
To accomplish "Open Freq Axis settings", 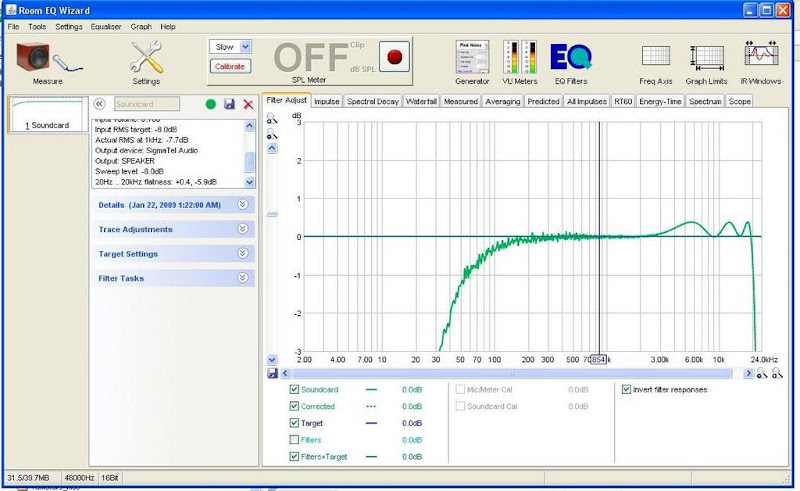I will pyautogui.click(x=656, y=58).
